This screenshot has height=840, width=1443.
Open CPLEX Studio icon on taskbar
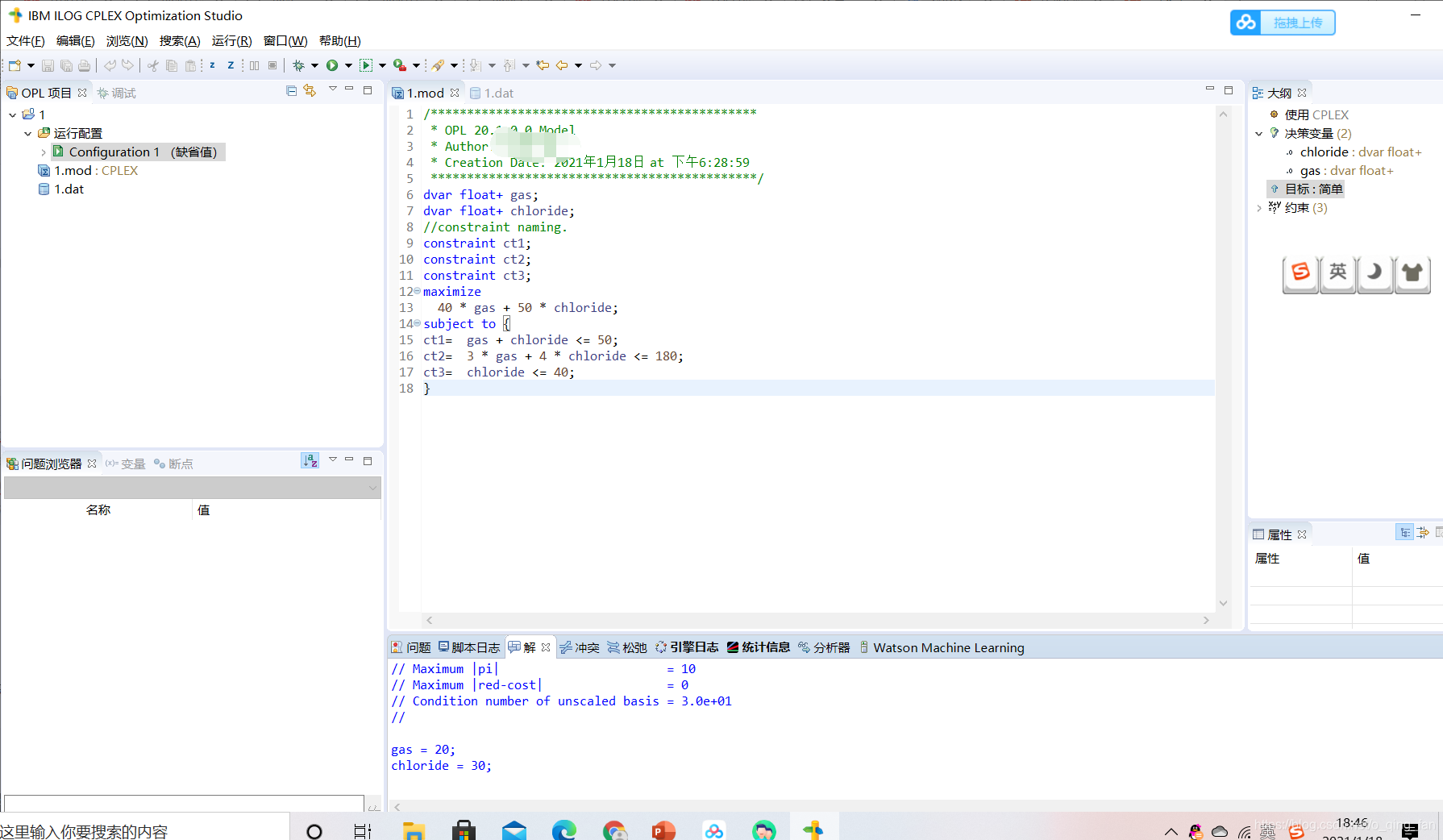point(813,830)
